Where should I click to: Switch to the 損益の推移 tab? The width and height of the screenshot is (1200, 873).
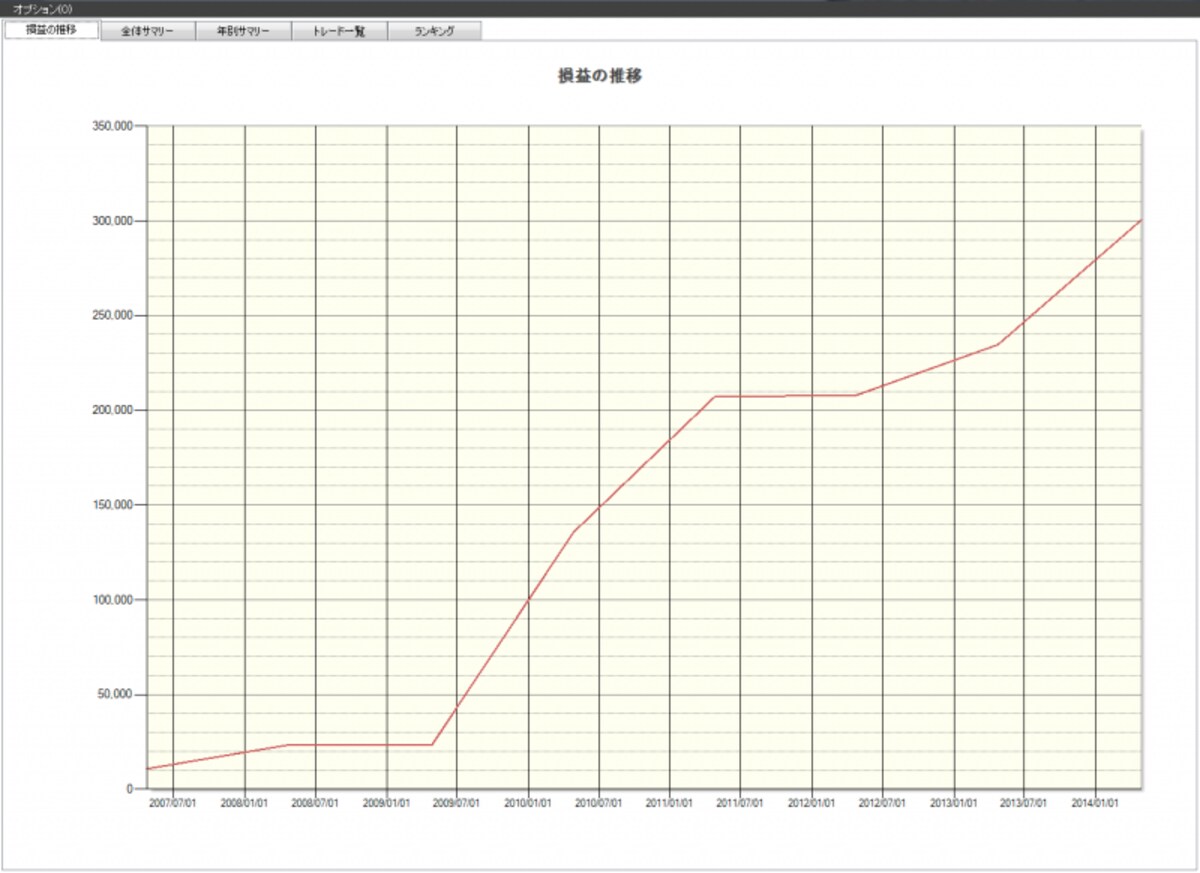(x=51, y=30)
